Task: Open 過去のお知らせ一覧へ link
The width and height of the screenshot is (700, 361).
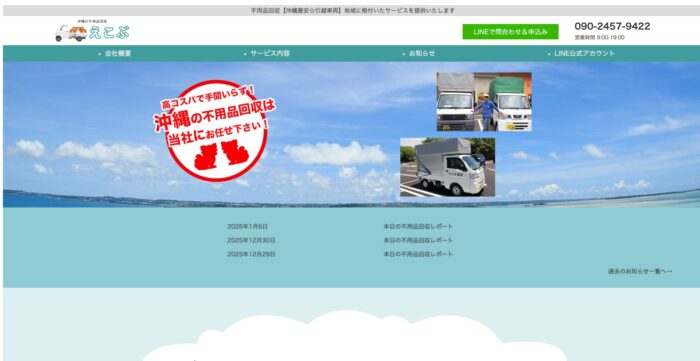Action: click(x=640, y=271)
